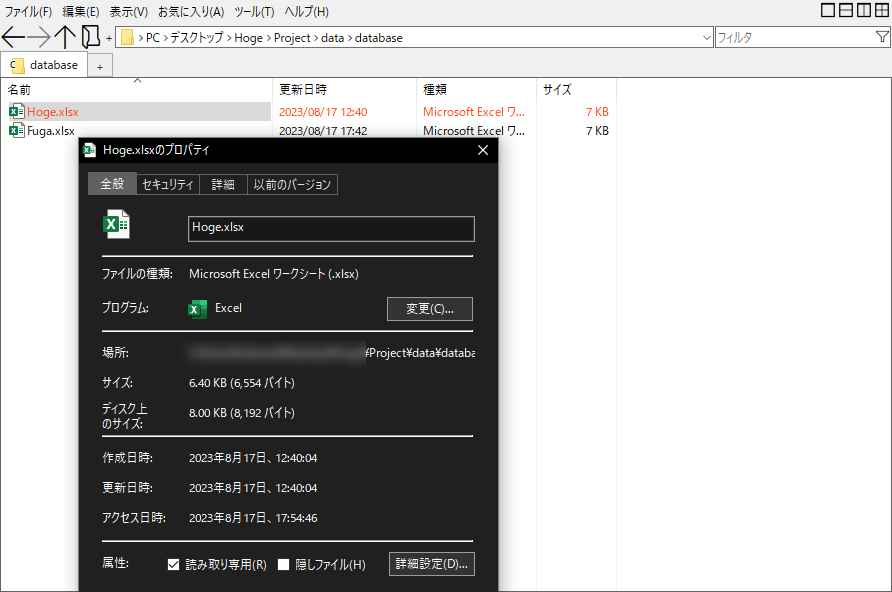Click the plus icon beside the address bar
Image resolution: width=892 pixels, height=592 pixels.
click(x=109, y=39)
